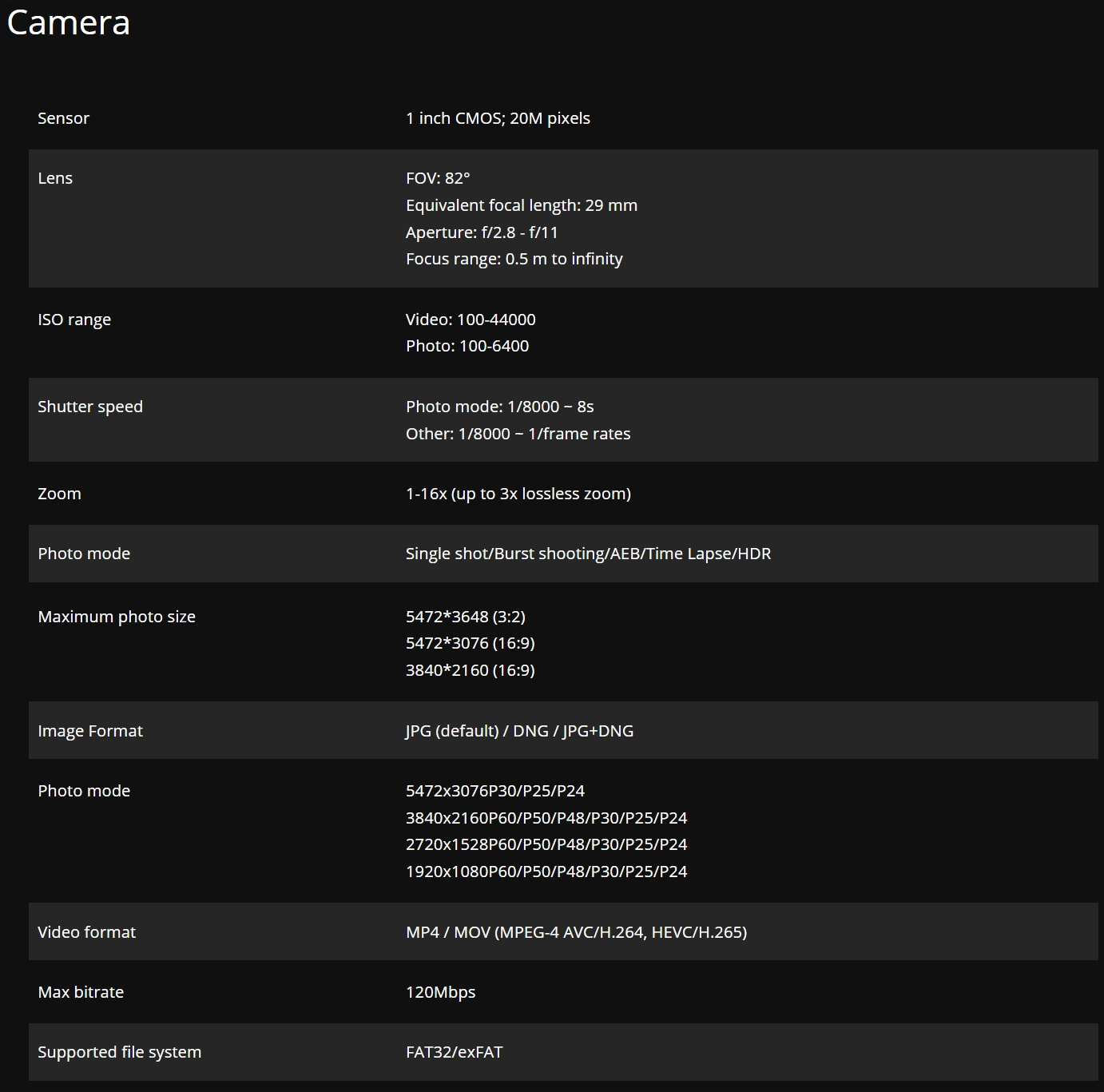Viewport: 1104px width, 1092px height.
Task: Click the 3840x2160P60 video resolution line
Action: pyautogui.click(x=546, y=818)
